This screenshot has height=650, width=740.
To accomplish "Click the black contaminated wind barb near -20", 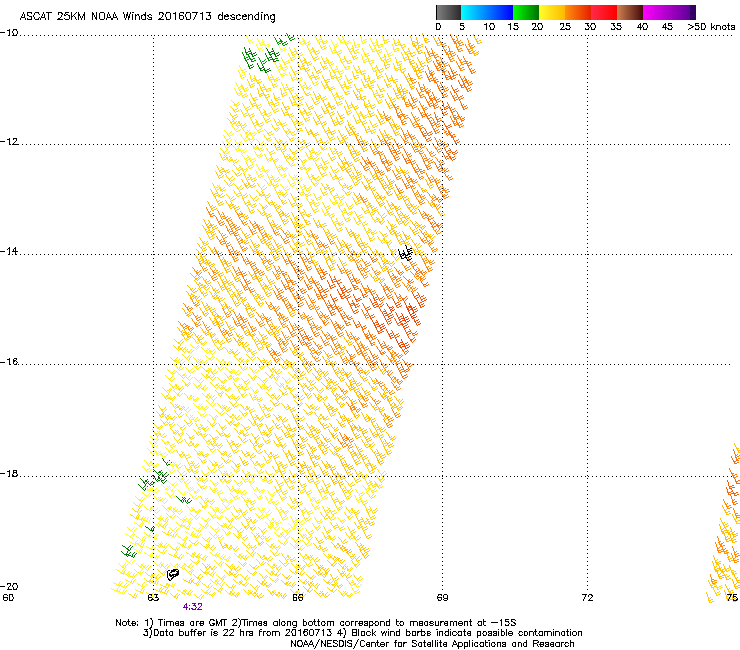I will pos(173,574).
